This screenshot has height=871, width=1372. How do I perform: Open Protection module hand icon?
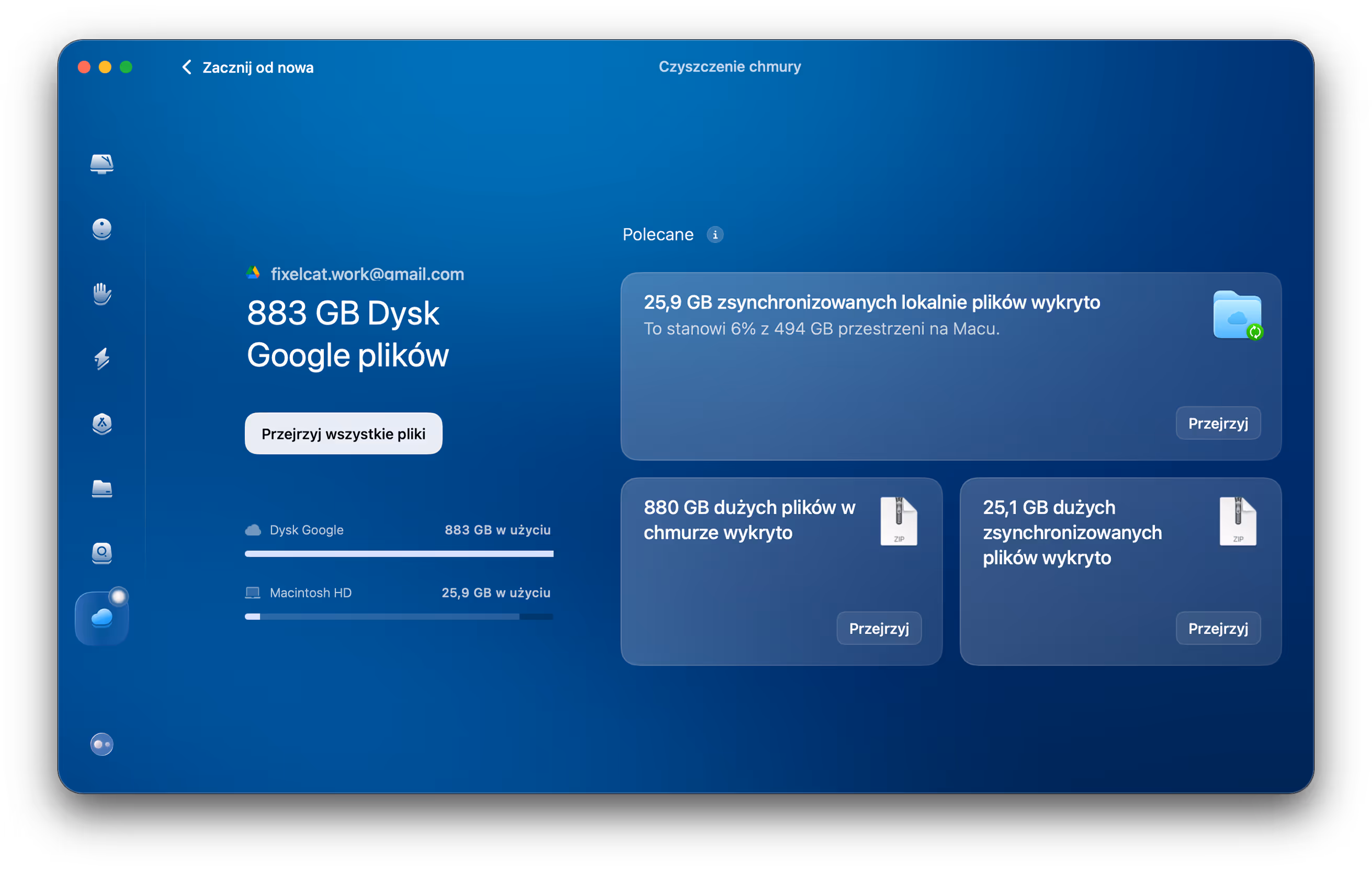coord(102,294)
